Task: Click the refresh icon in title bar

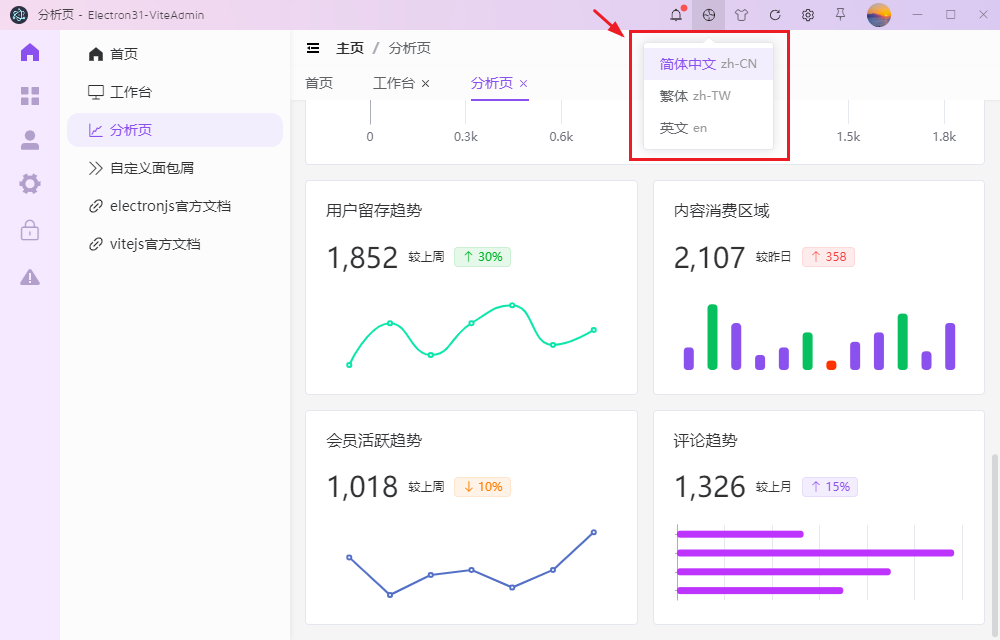Action: (775, 15)
